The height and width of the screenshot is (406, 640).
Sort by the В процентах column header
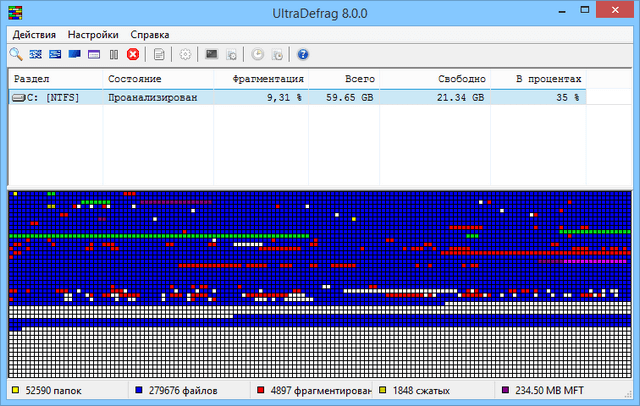538,79
